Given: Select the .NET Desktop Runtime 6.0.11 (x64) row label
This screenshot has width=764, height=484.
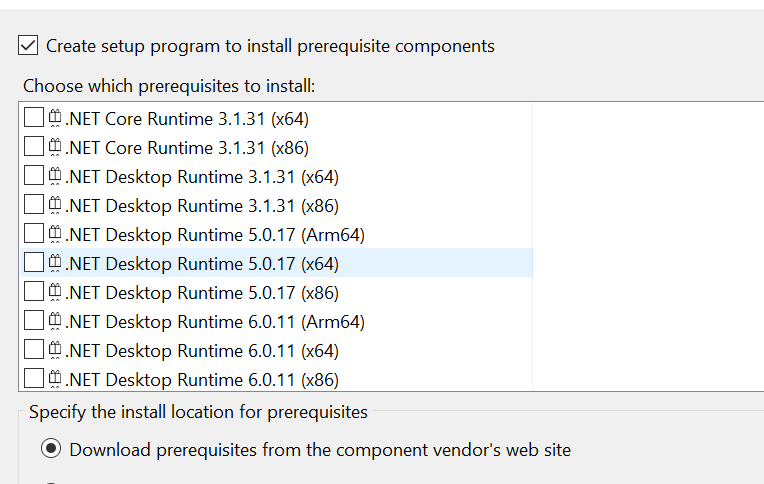Looking at the screenshot, I should [x=202, y=351].
